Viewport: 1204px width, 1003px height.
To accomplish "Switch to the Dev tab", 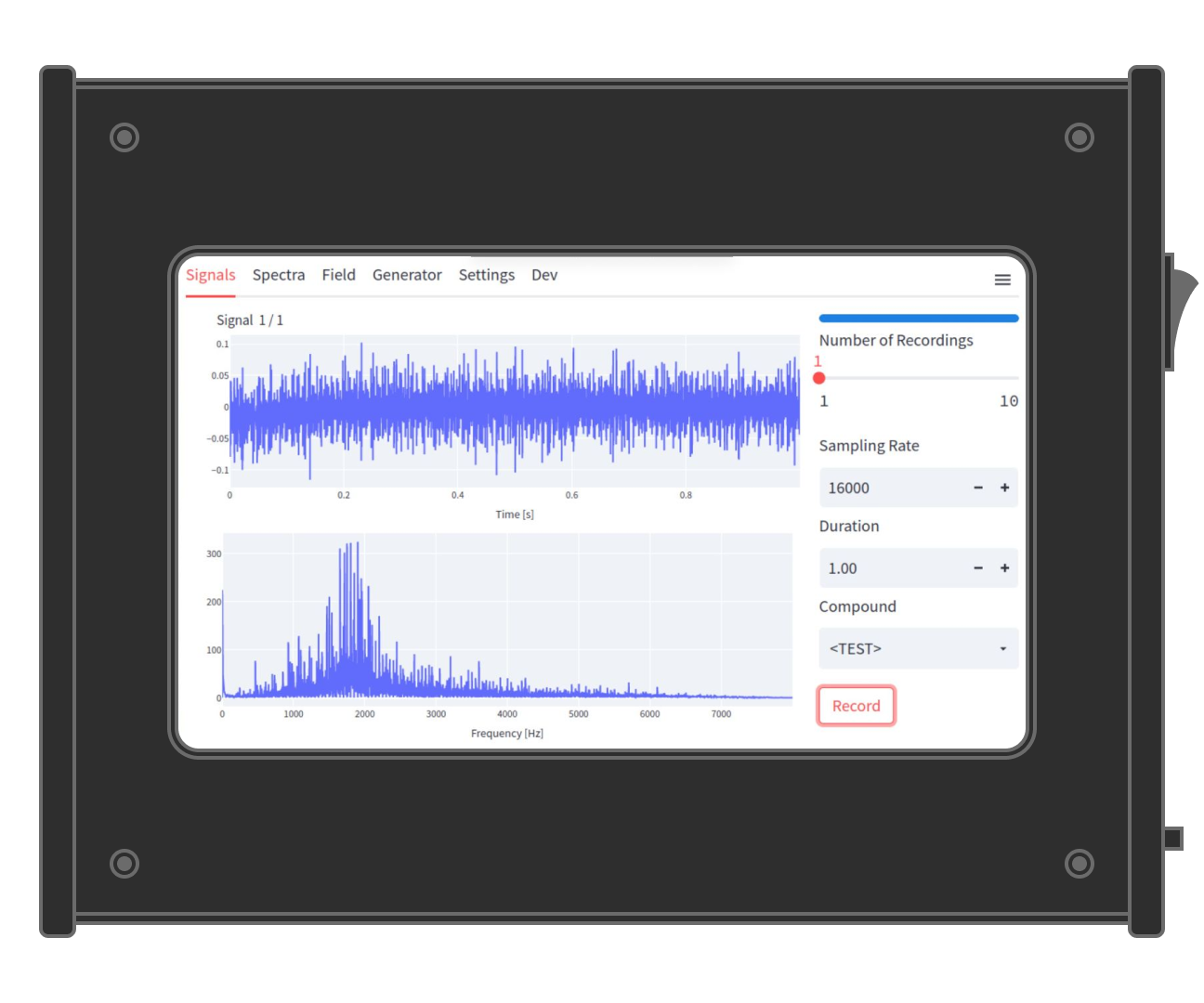I will tap(544, 275).
